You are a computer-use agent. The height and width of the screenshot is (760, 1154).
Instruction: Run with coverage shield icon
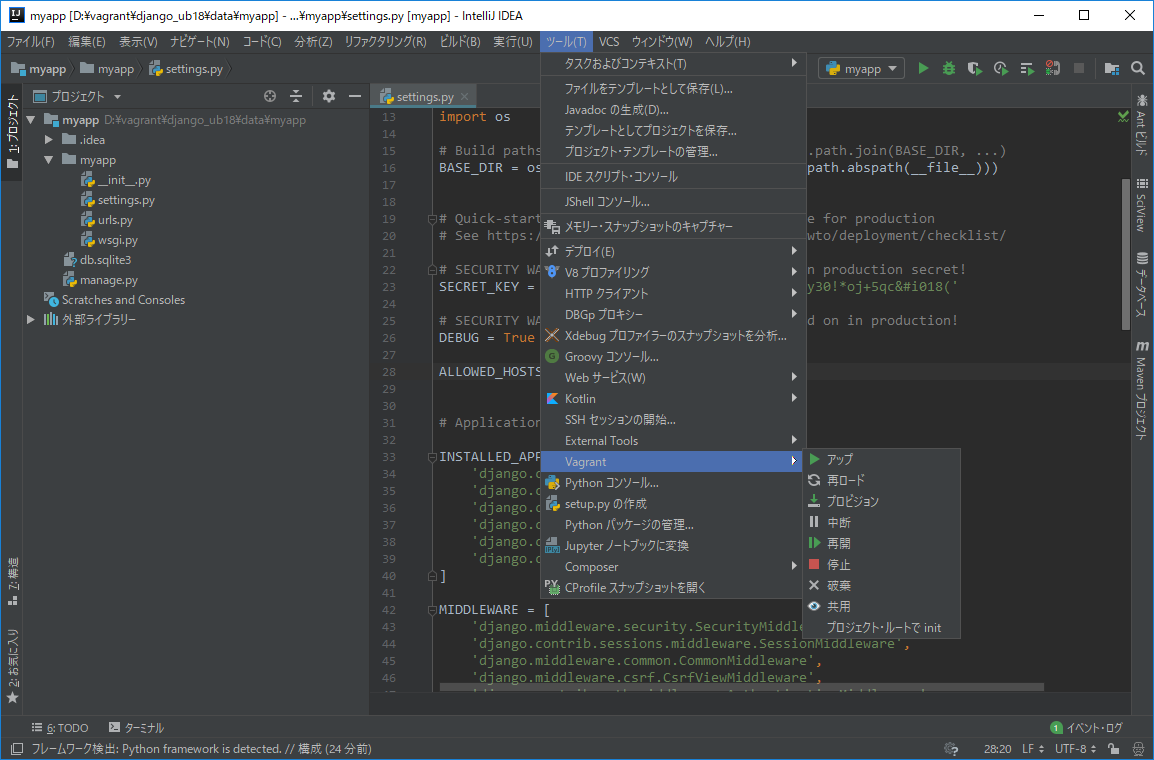pos(974,68)
